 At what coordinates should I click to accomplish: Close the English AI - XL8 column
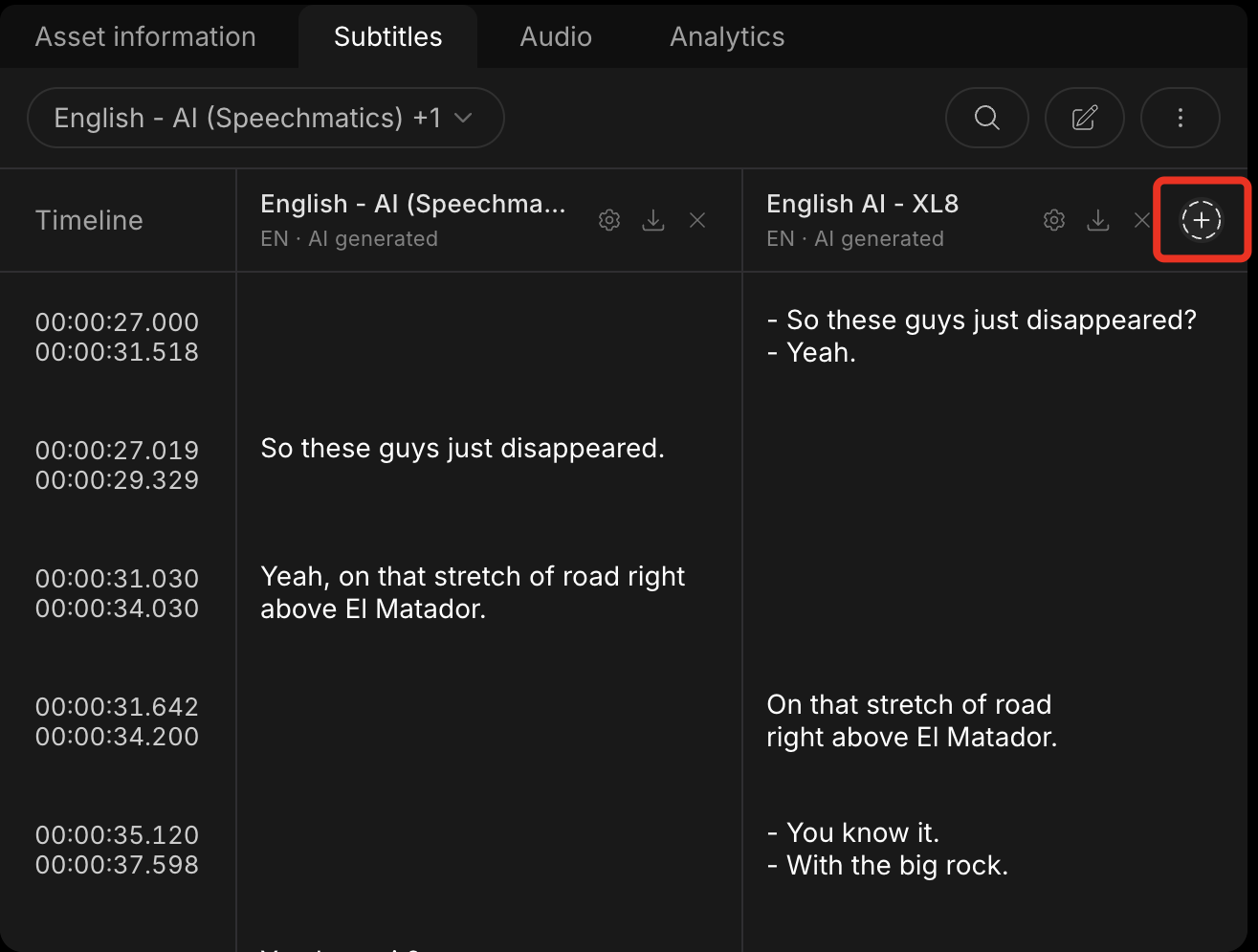[1141, 220]
